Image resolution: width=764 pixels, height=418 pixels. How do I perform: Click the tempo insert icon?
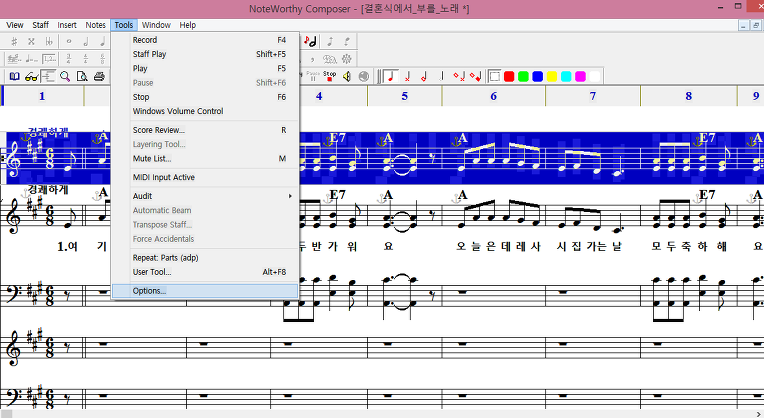(x=32, y=59)
